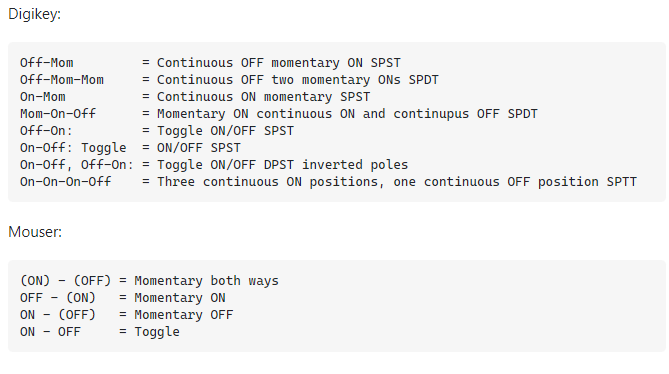
Task: Click the Mouser heading text
Action: pyautogui.click(x=35, y=232)
